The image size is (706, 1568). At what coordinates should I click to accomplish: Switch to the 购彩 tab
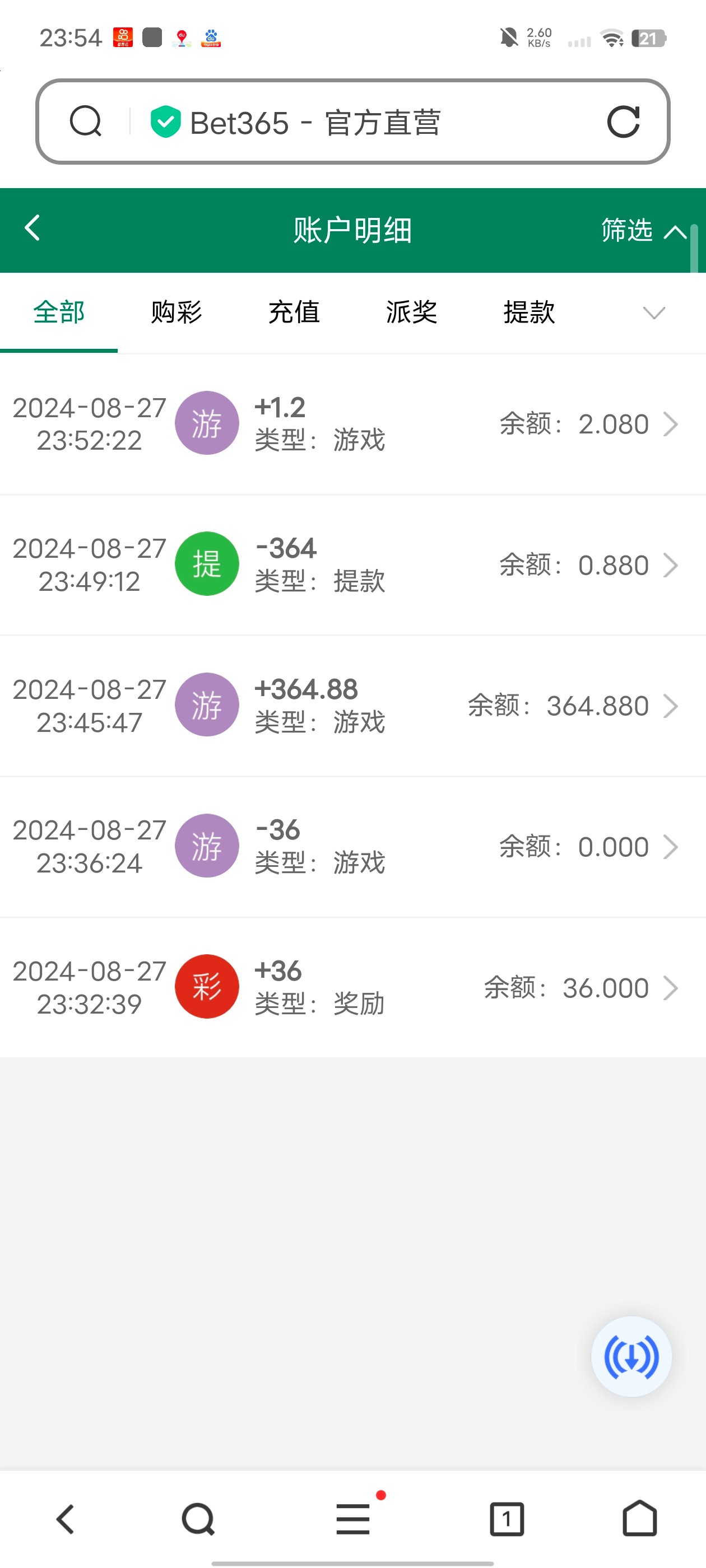176,312
